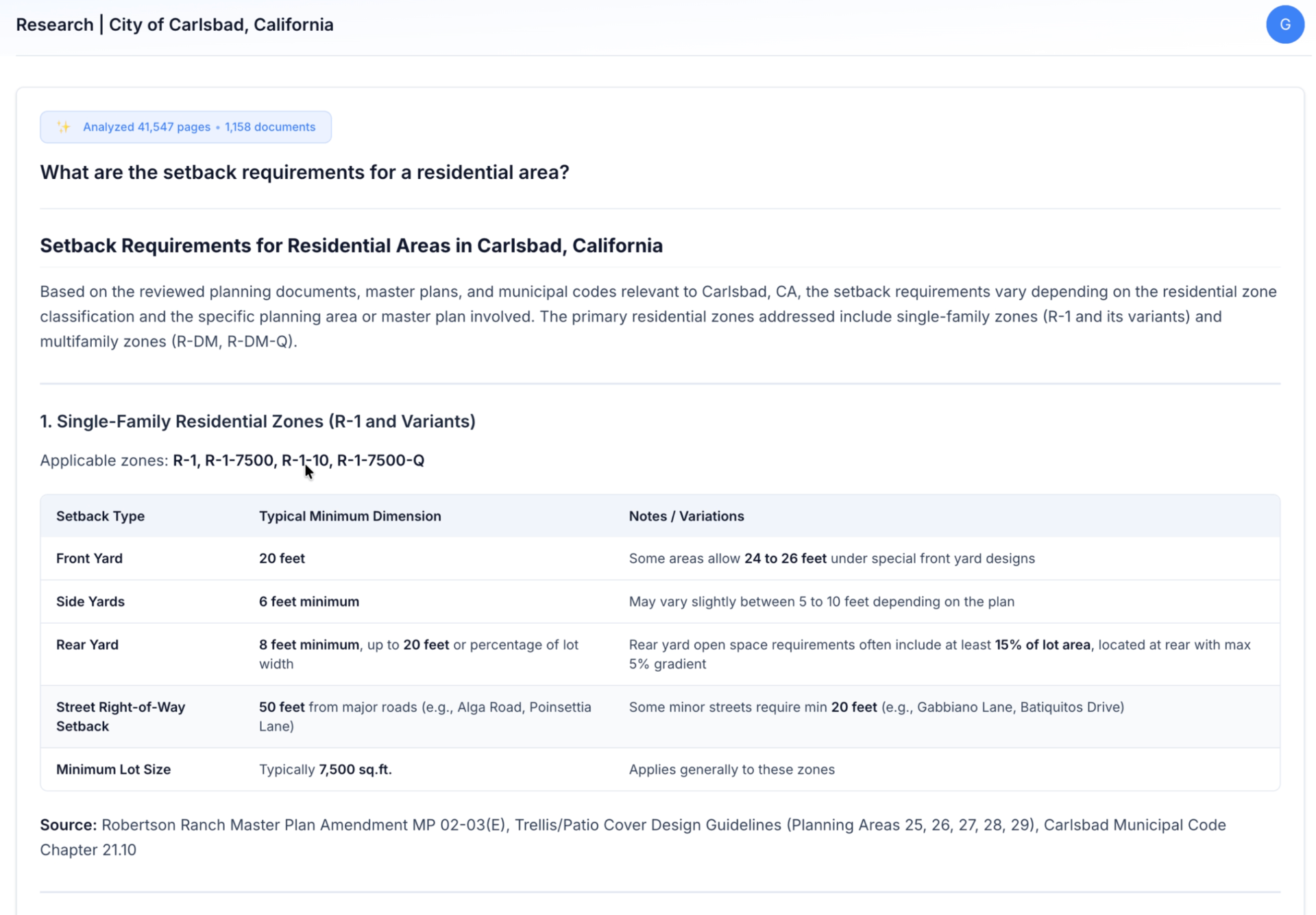Image resolution: width=1316 pixels, height=915 pixels.
Task: Click the Minimum Lot Size row
Action: [113, 769]
